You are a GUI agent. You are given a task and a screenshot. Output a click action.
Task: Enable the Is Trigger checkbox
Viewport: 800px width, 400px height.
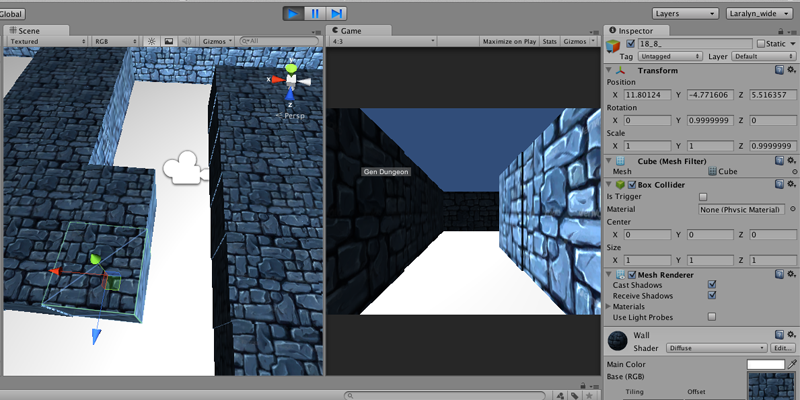coord(703,197)
